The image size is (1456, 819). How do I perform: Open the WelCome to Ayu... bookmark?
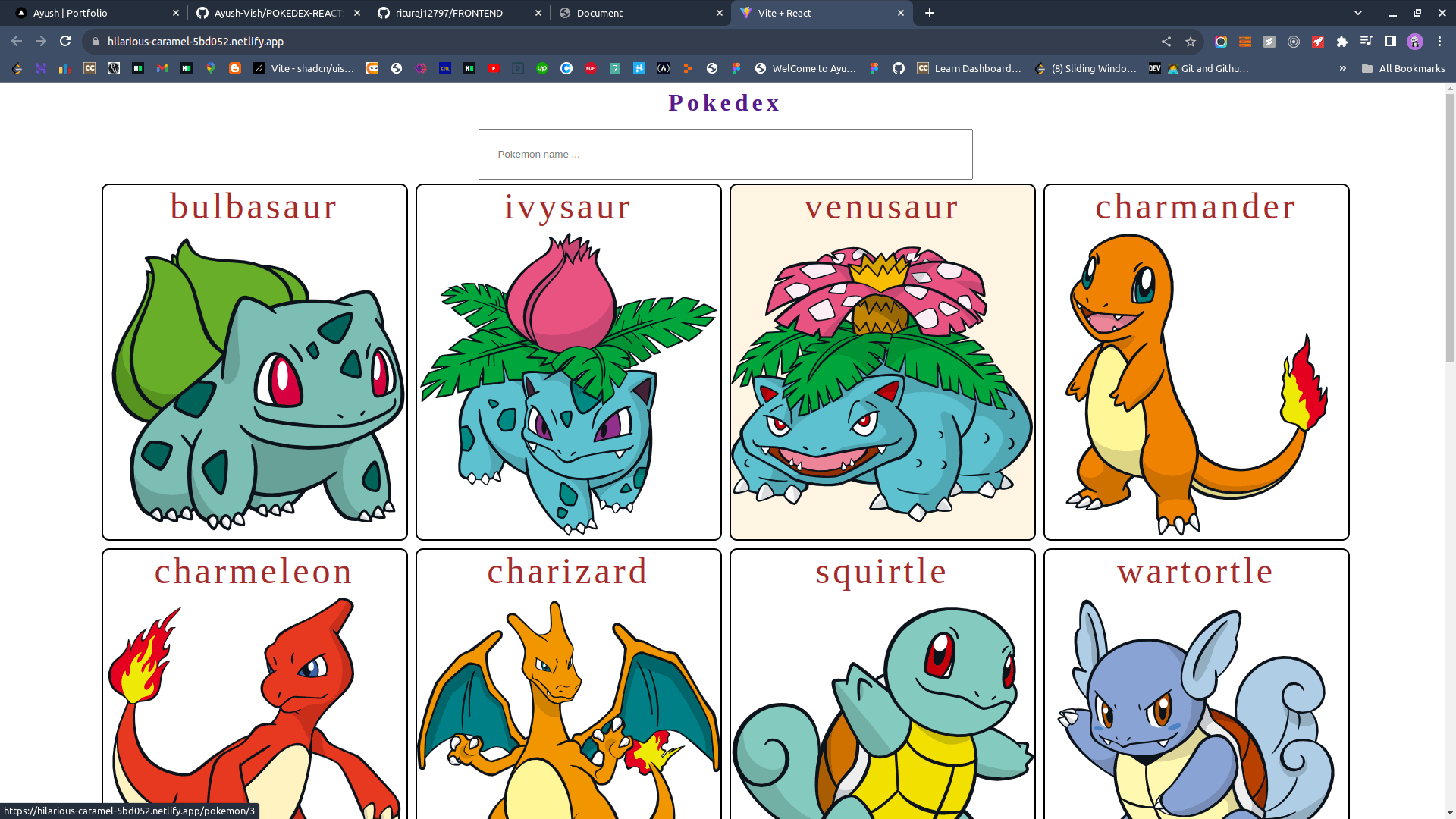(x=805, y=68)
